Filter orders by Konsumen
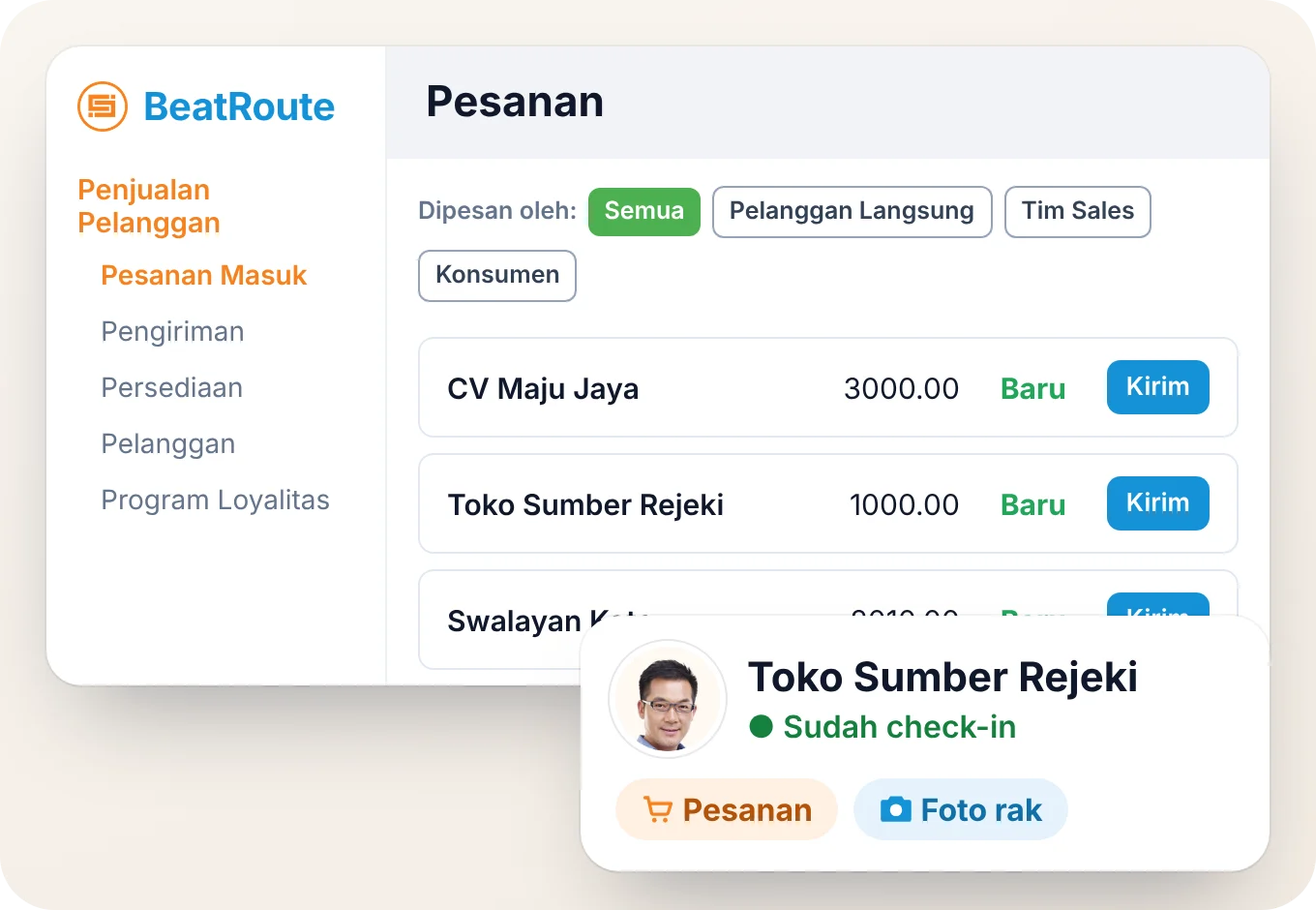Screen dimensions: 1316x910 click(497, 275)
